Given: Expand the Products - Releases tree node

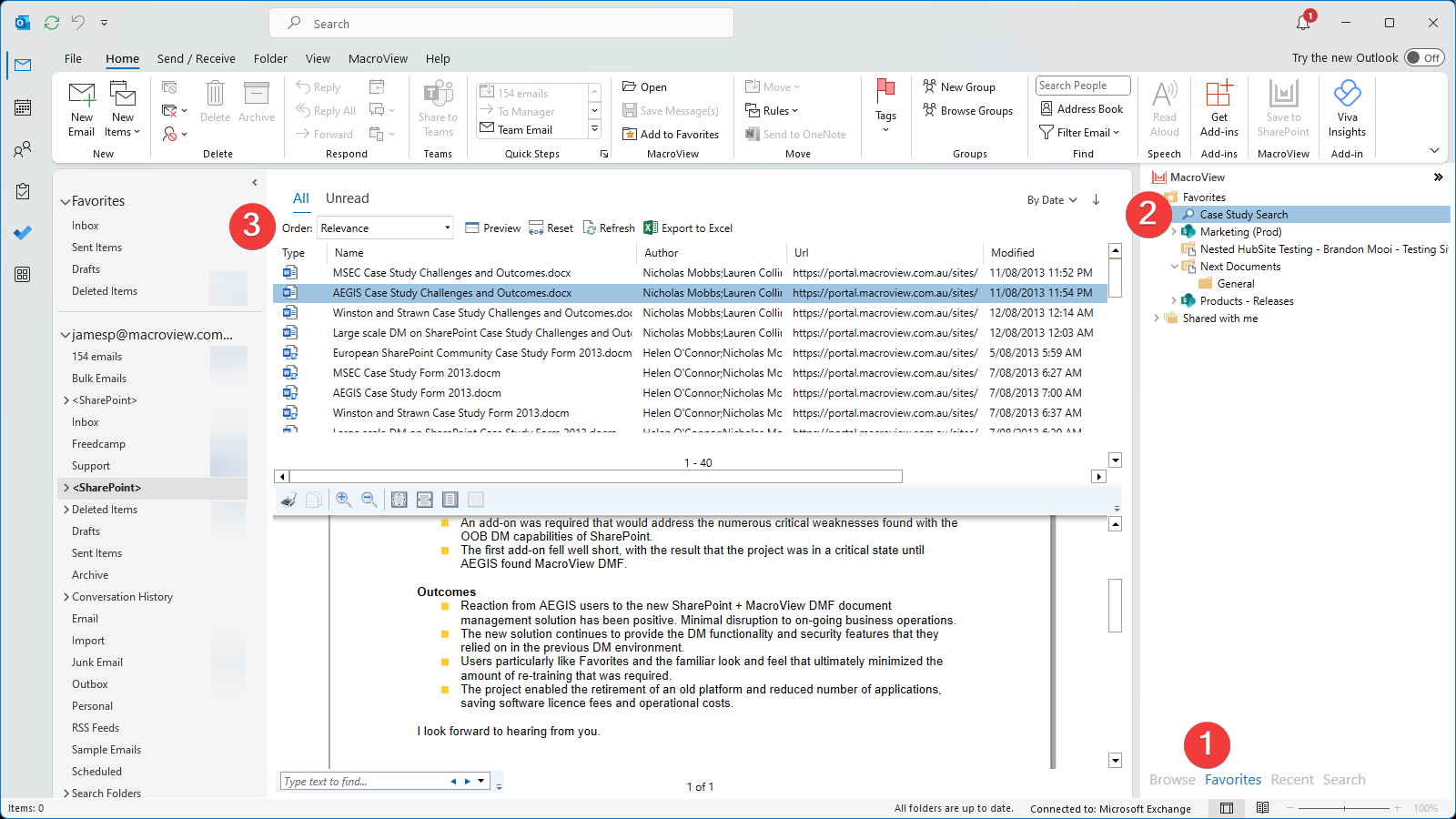Looking at the screenshot, I should (x=1174, y=301).
